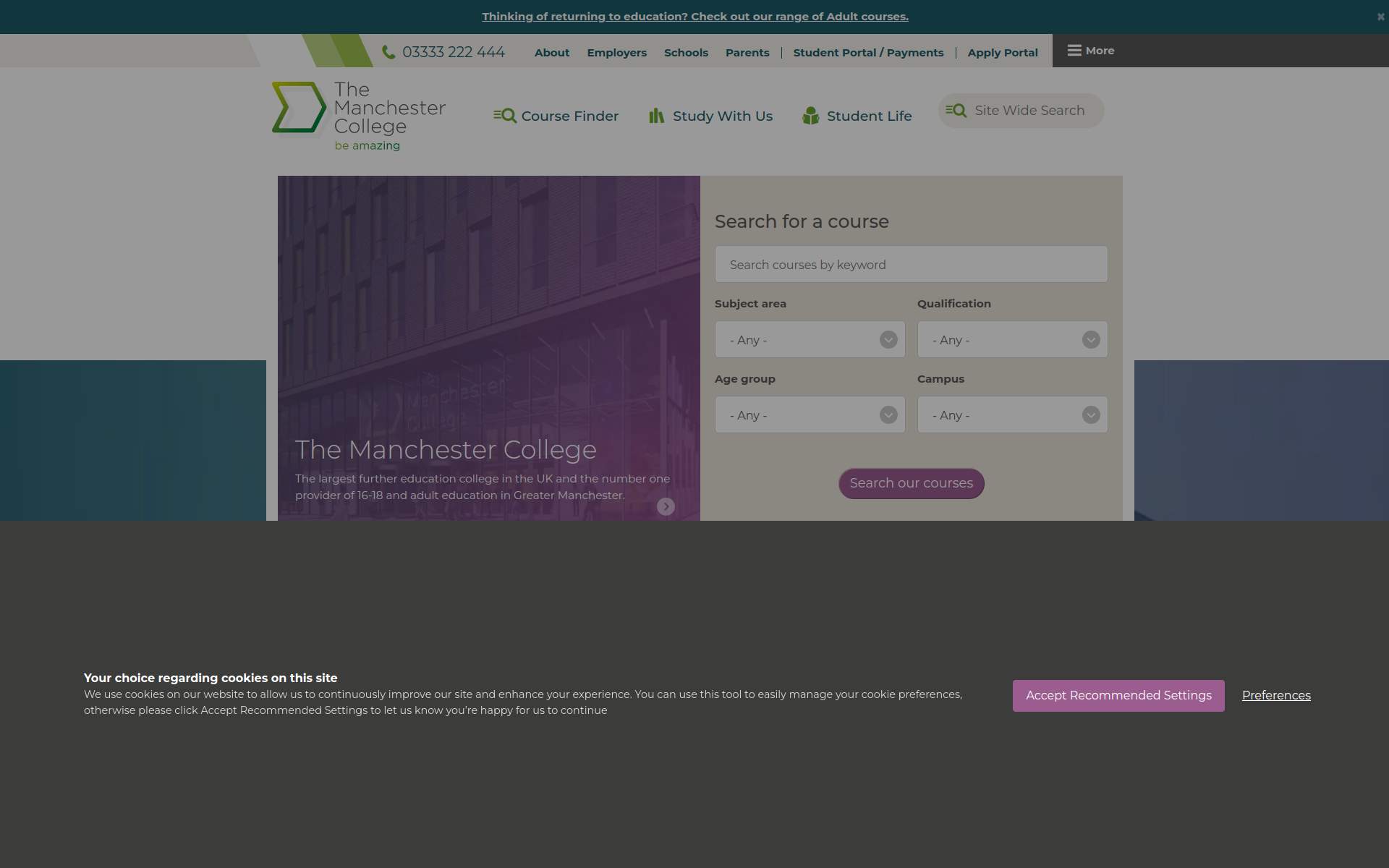1389x868 pixels.
Task: Open cookie Preferences link
Action: (1276, 695)
